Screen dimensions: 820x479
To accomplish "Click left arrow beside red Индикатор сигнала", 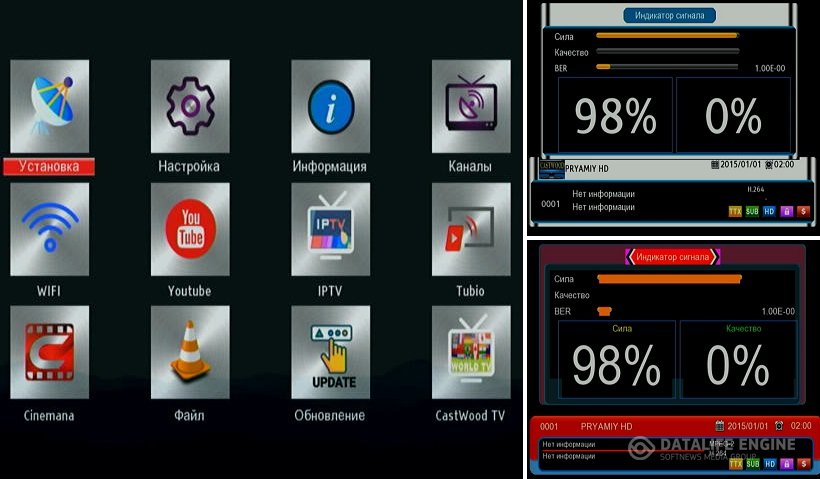I will coord(630,257).
